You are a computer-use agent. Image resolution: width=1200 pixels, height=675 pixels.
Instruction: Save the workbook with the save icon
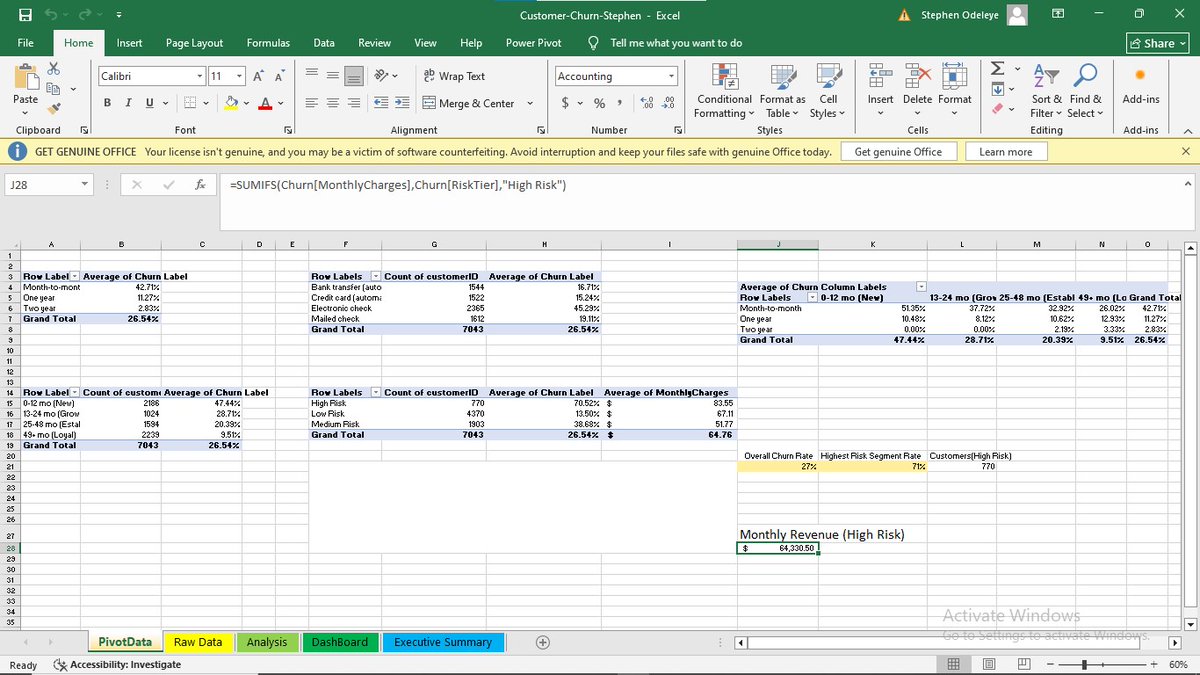24,15
